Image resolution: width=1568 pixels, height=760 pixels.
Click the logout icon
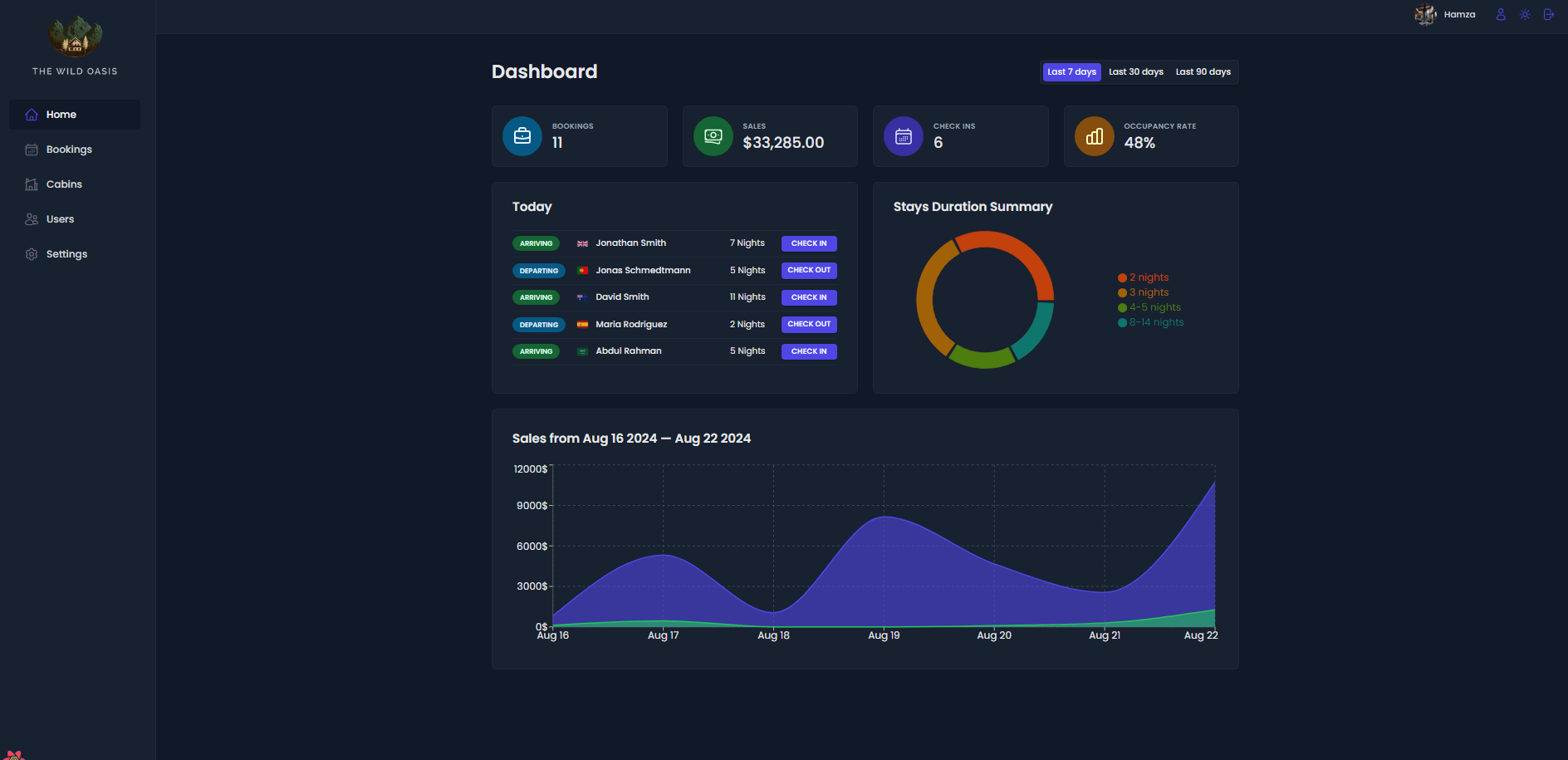(x=1549, y=14)
